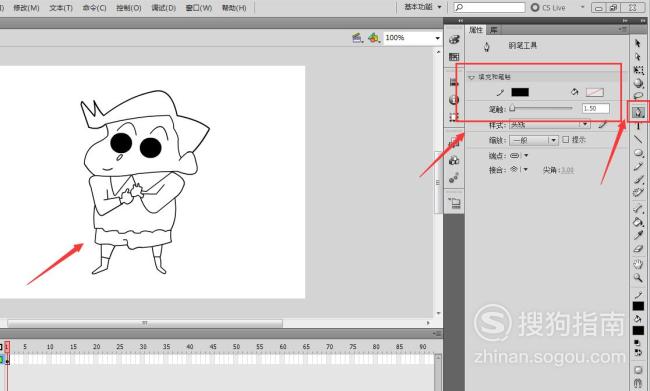Click the search input field at top
This screenshot has width=650, height=391.
click(489, 7)
